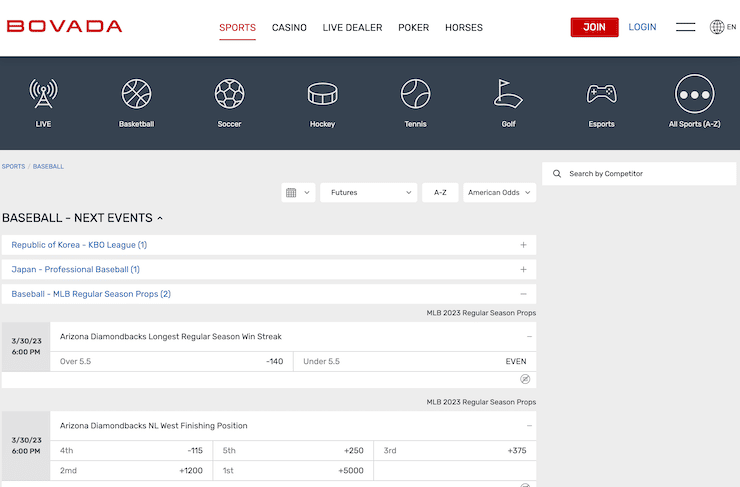Click the Login link
Image resolution: width=740 pixels, height=487 pixels.
642,27
